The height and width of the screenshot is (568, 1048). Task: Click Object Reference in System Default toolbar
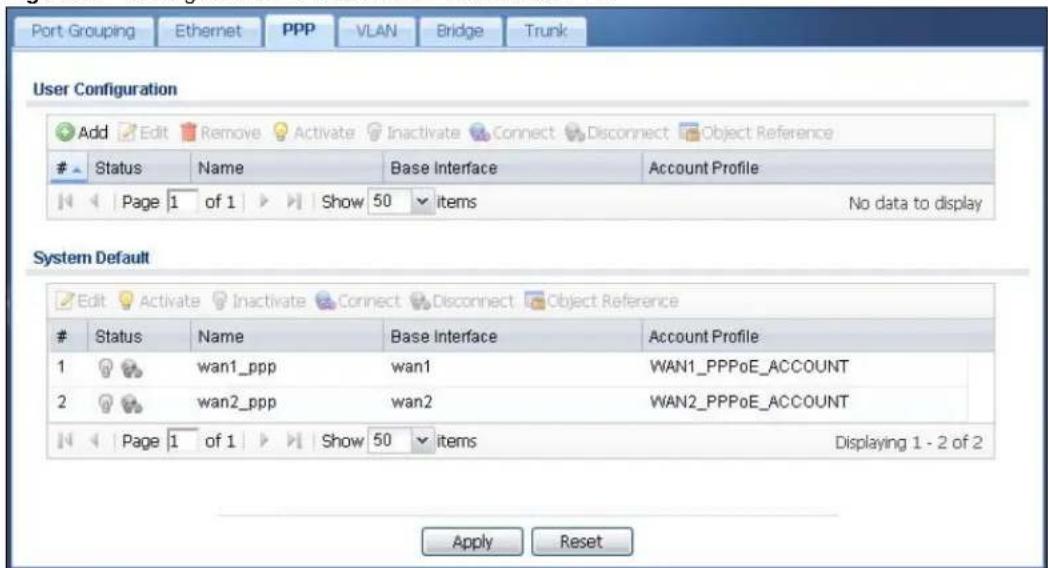tap(602, 301)
